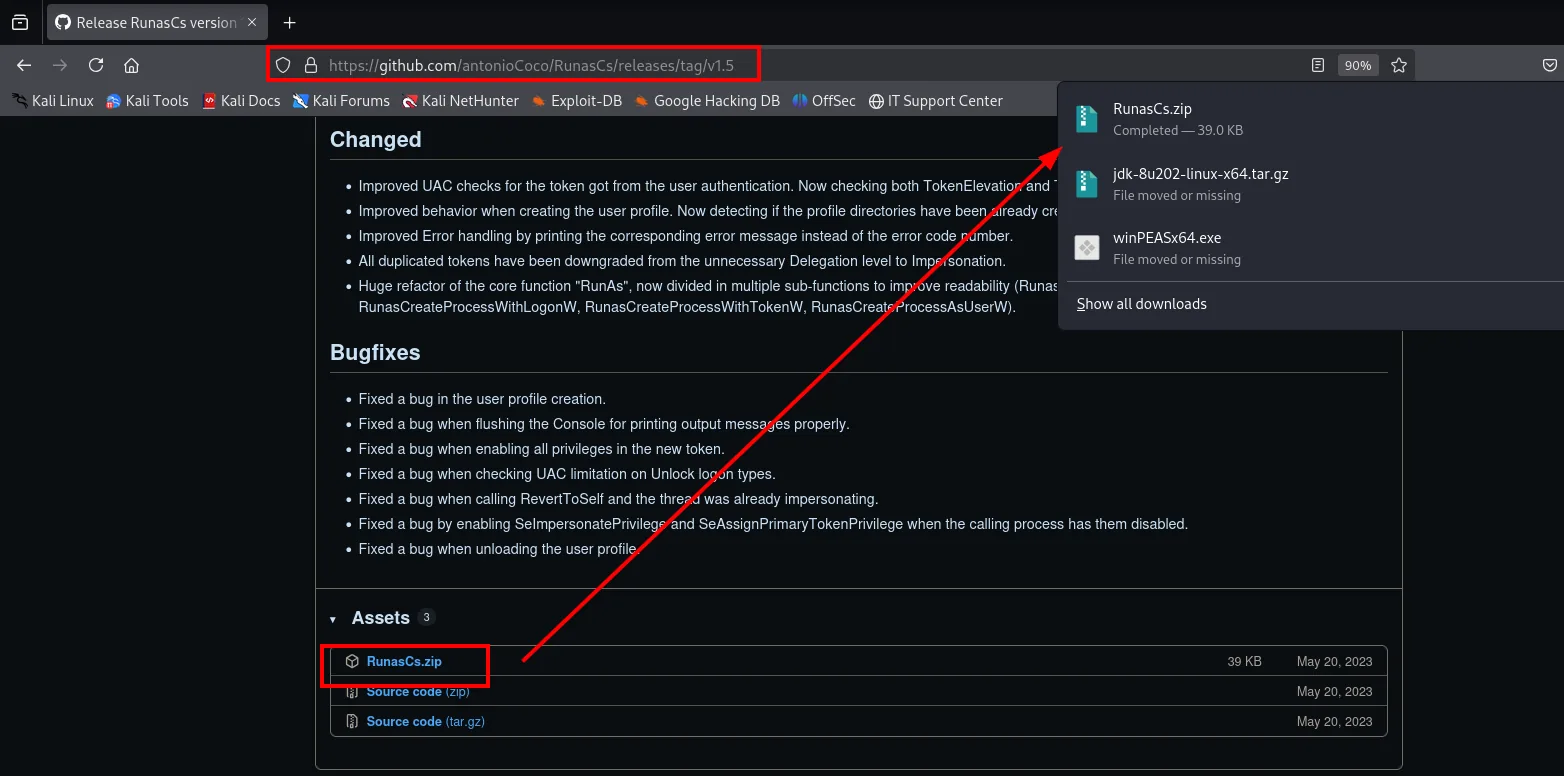Screen dimensions: 1564x776
Task: Save the page to Pocket
Action: [1549, 65]
